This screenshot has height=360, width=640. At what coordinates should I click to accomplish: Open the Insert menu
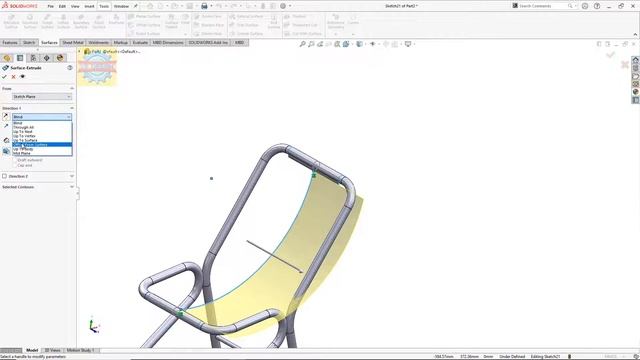(x=89, y=6)
